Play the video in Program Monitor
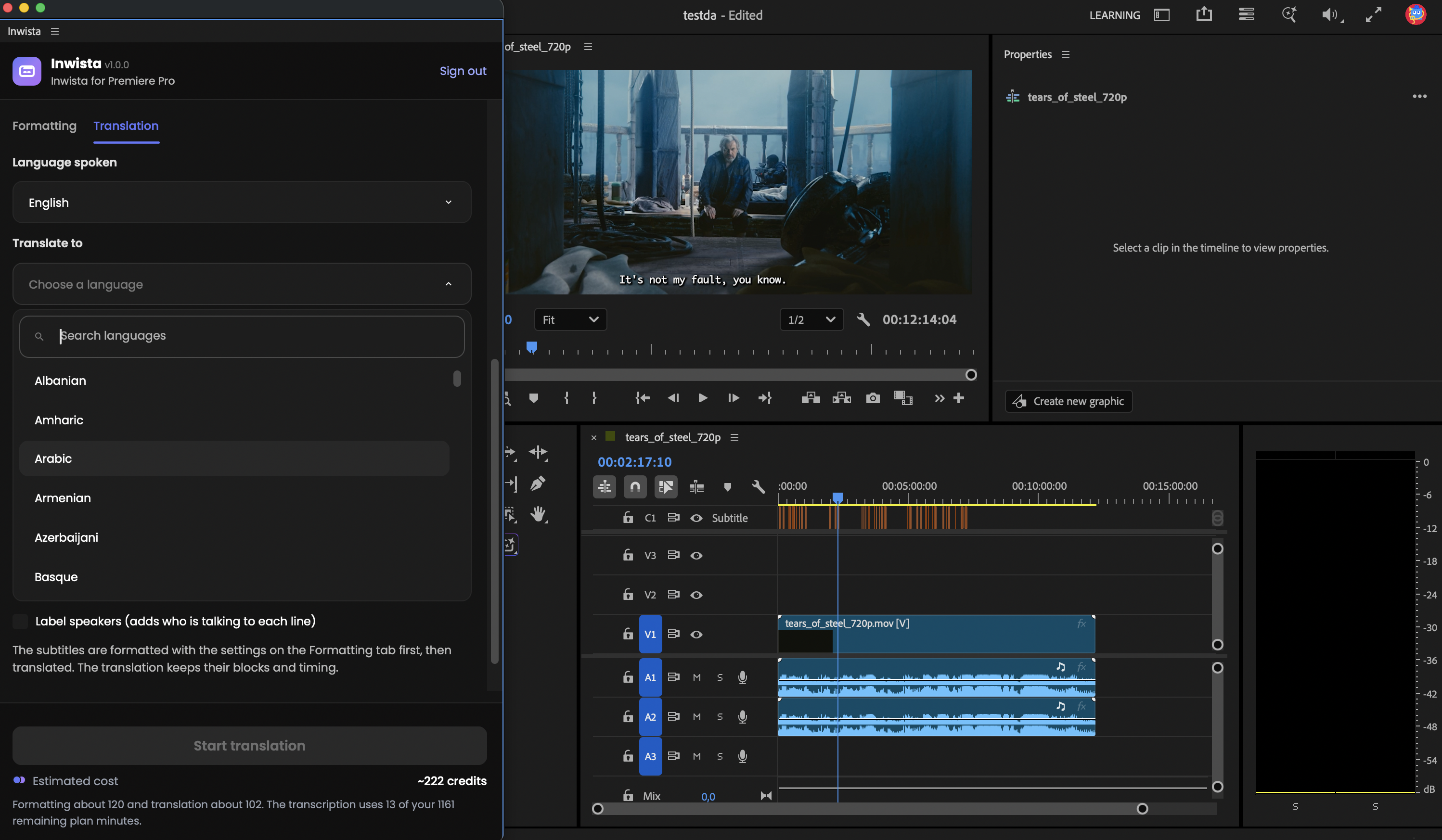 click(x=702, y=398)
